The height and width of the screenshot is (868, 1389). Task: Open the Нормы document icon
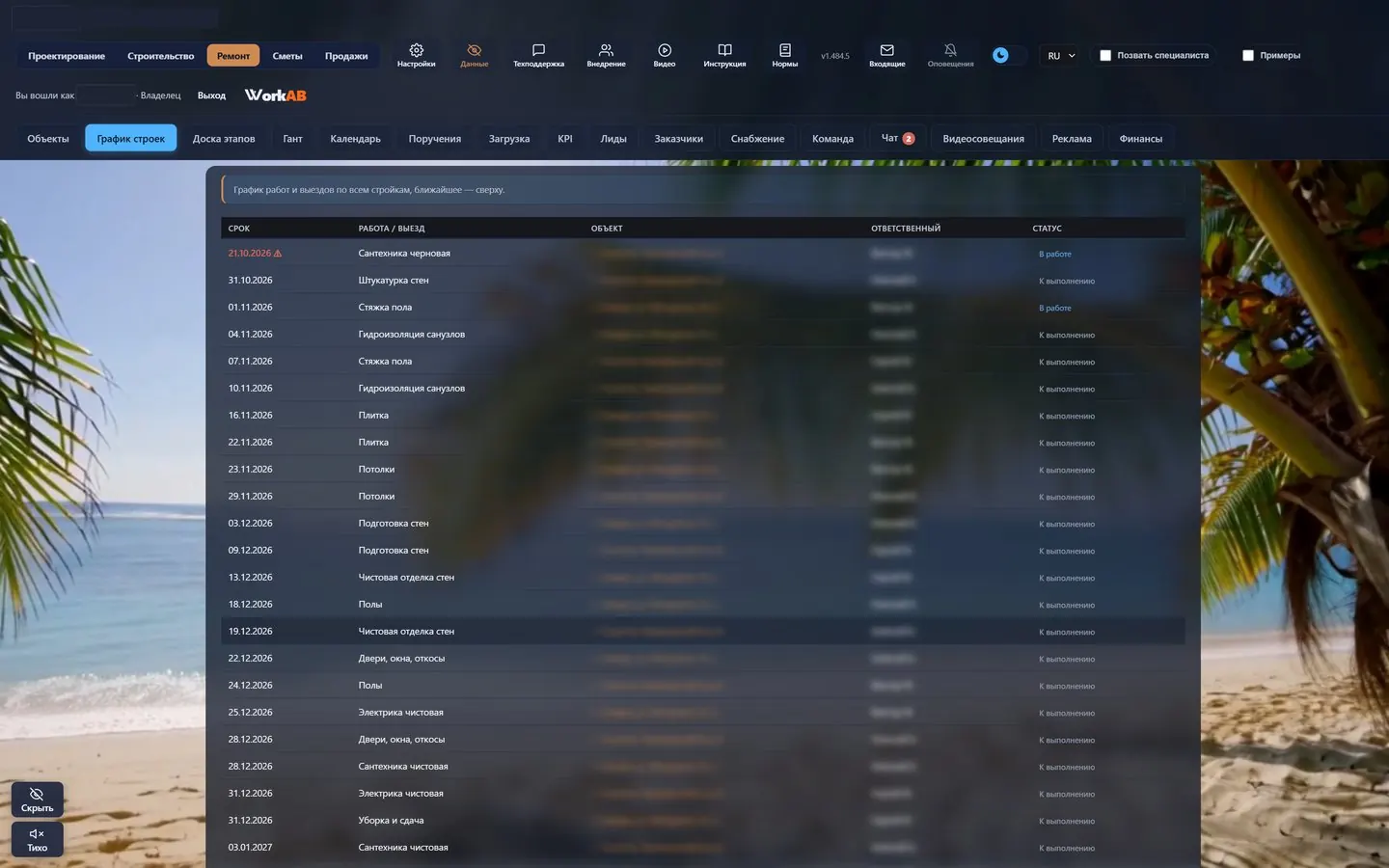pyautogui.click(x=785, y=55)
